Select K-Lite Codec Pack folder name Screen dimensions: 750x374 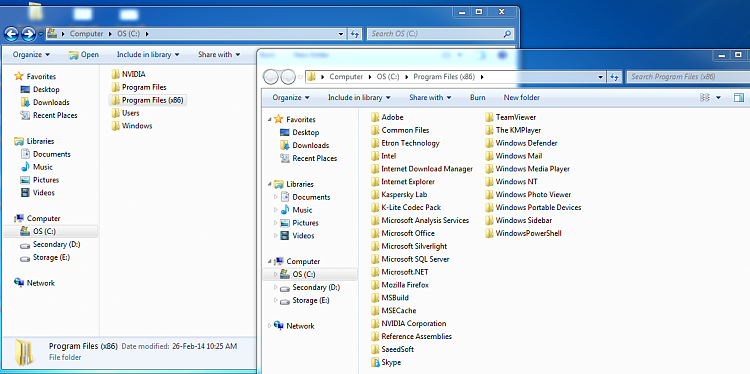click(411, 208)
